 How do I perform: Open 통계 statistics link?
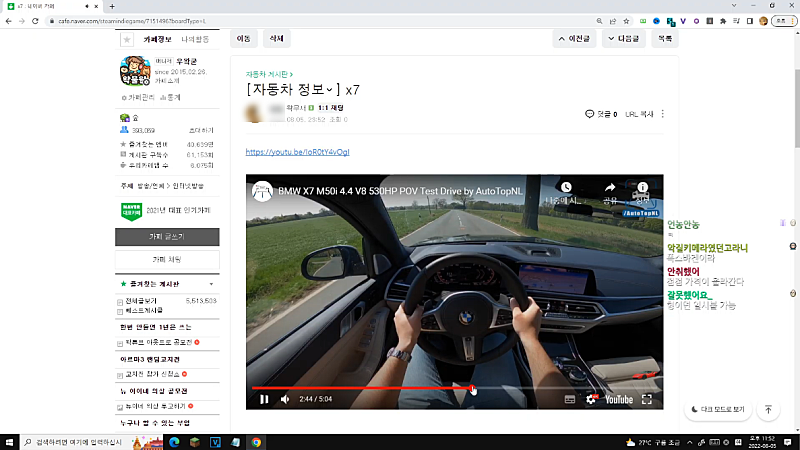click(170, 97)
